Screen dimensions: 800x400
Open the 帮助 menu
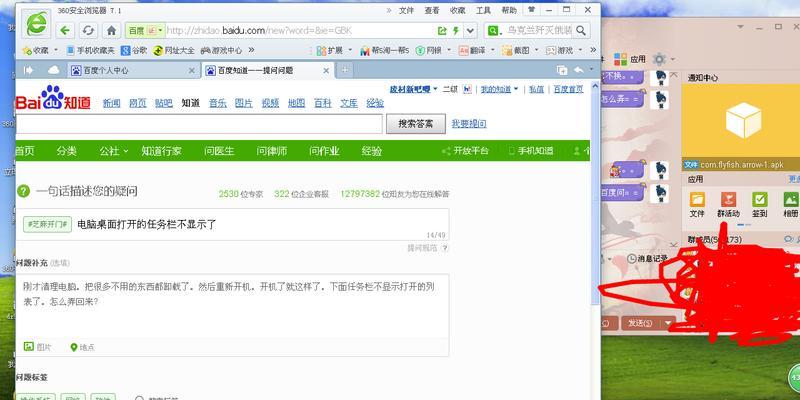coord(509,10)
